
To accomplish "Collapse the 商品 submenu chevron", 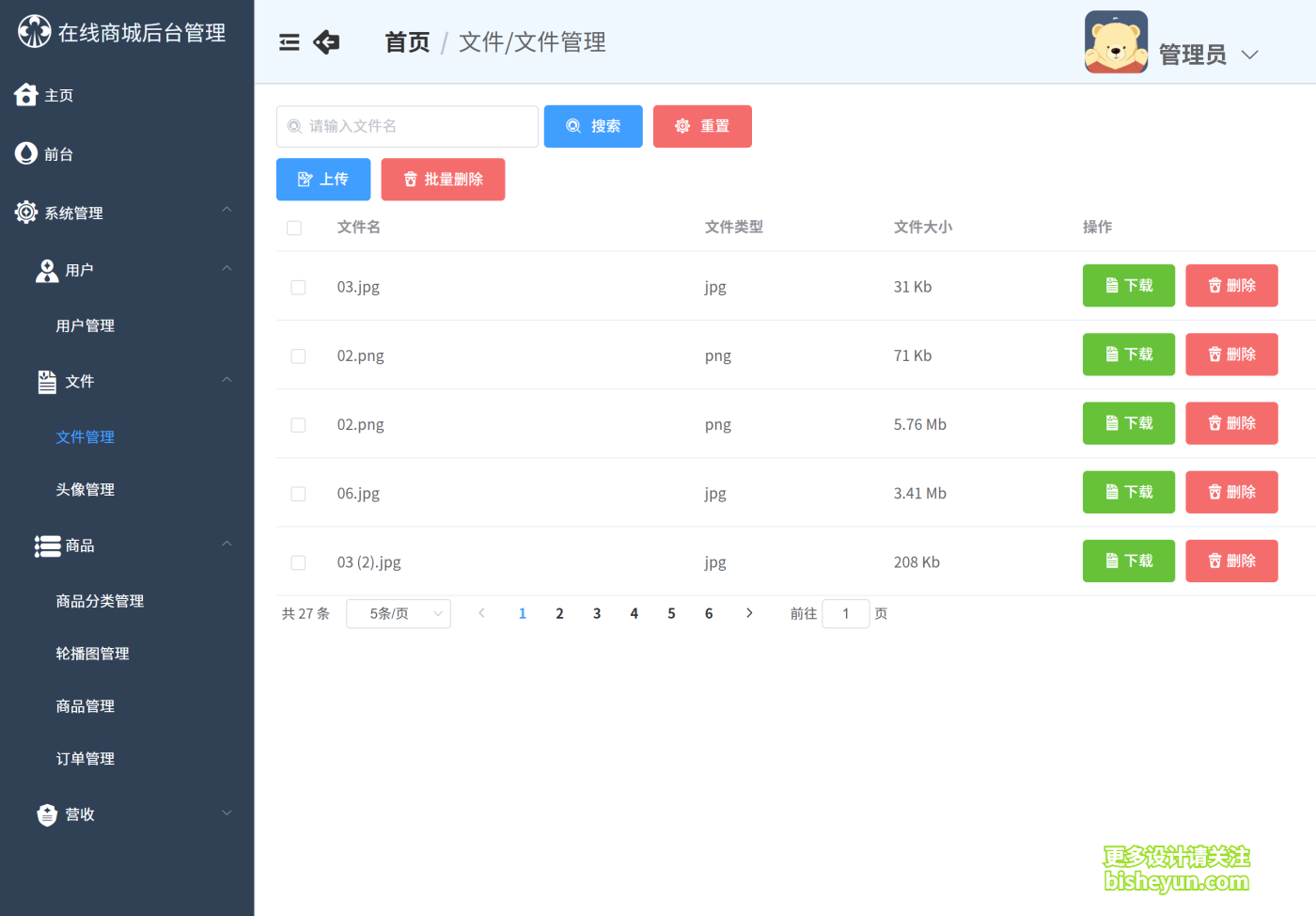I will (x=227, y=545).
